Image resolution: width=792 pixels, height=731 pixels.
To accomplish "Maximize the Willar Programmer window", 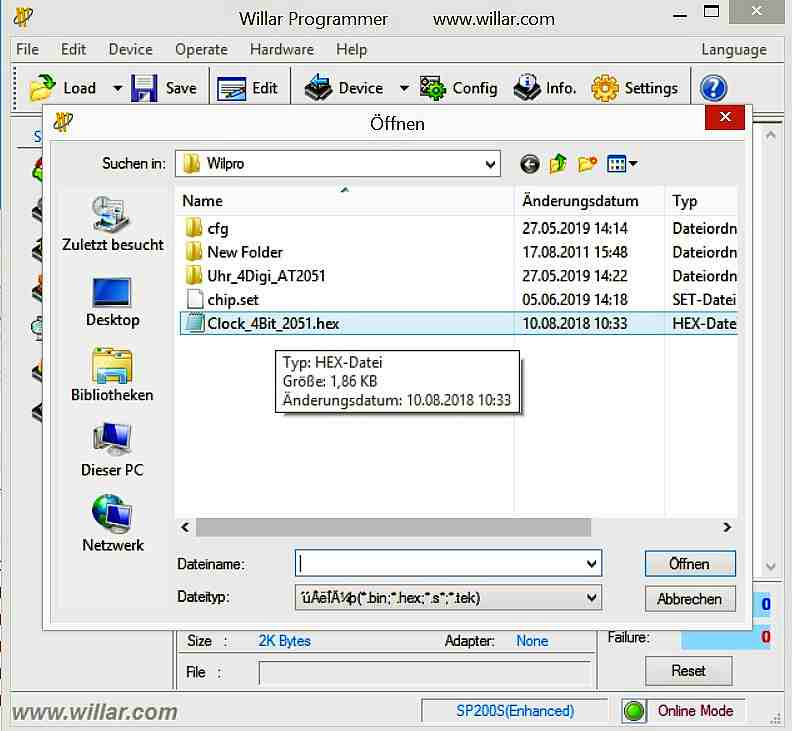I will (x=711, y=12).
